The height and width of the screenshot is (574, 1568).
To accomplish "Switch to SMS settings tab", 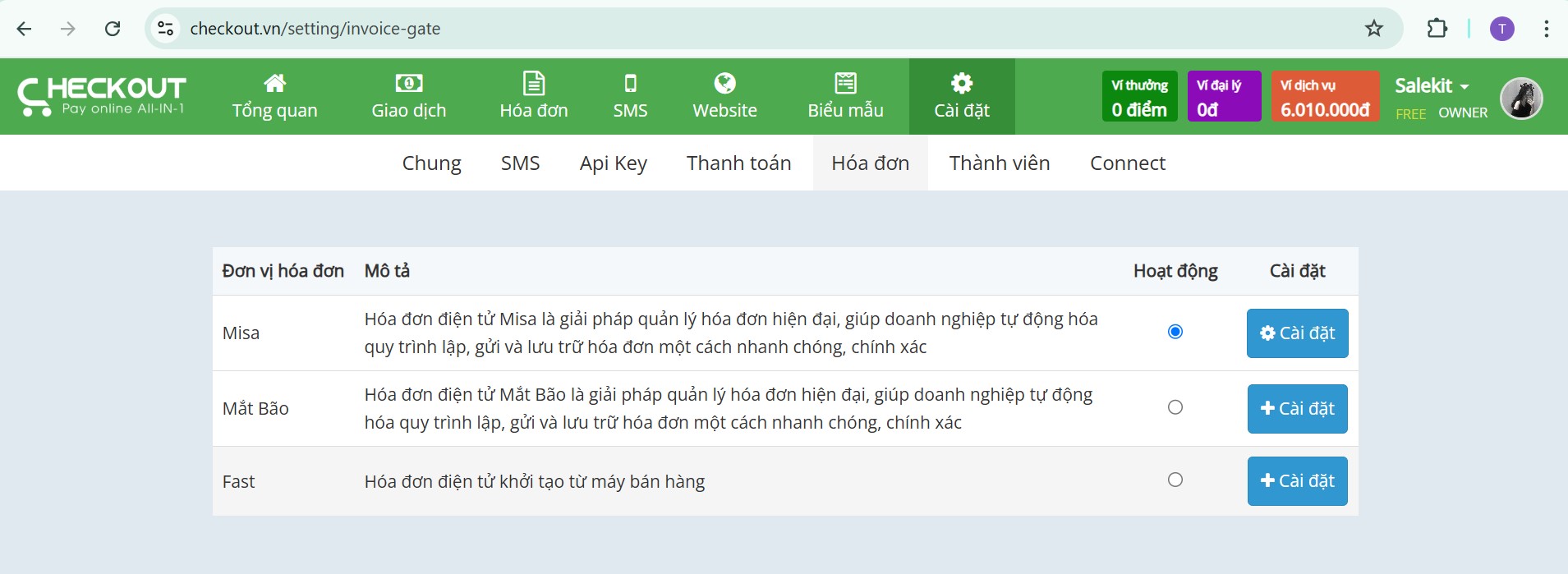I will (x=521, y=163).
